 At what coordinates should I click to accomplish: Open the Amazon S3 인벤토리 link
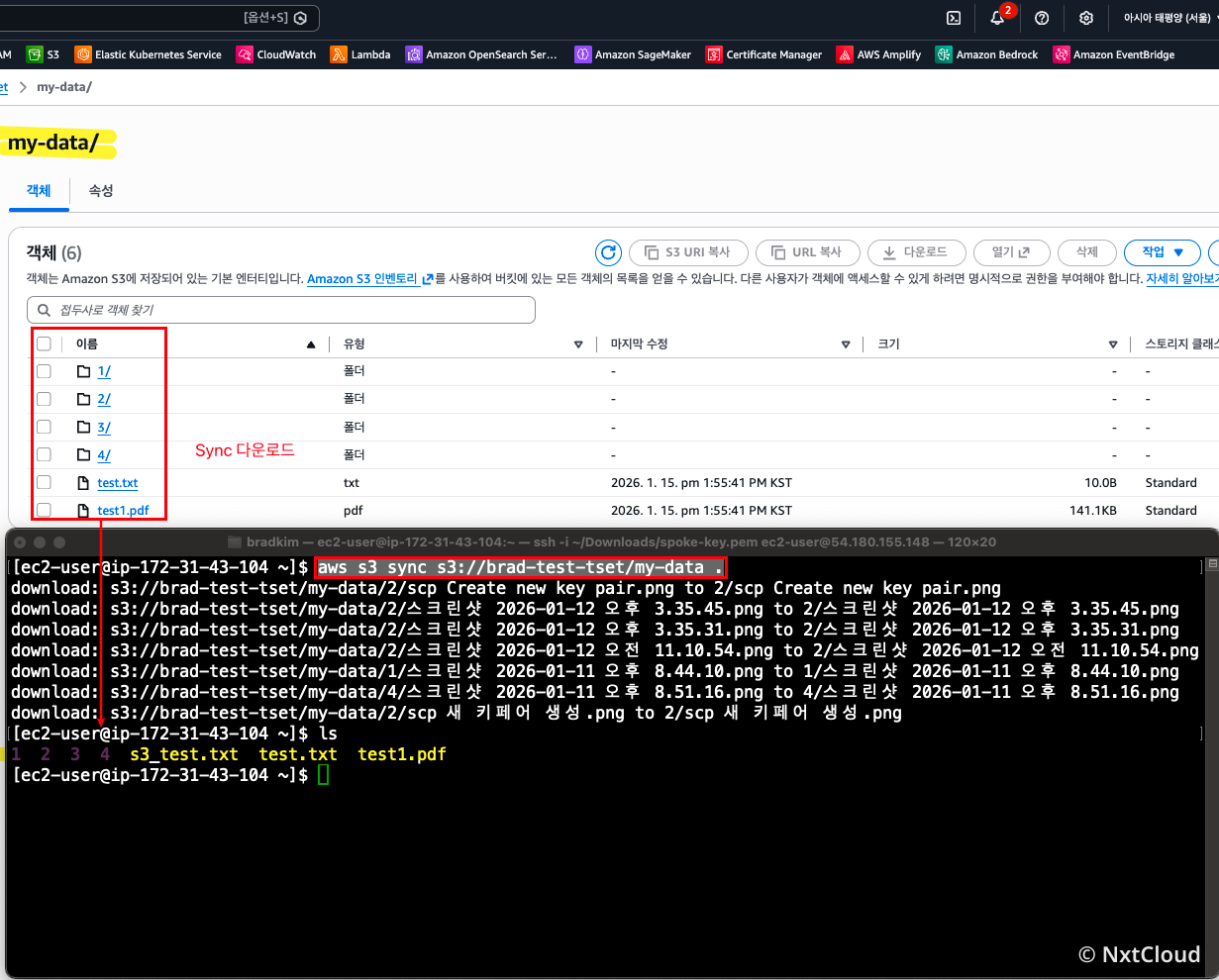pos(370,279)
